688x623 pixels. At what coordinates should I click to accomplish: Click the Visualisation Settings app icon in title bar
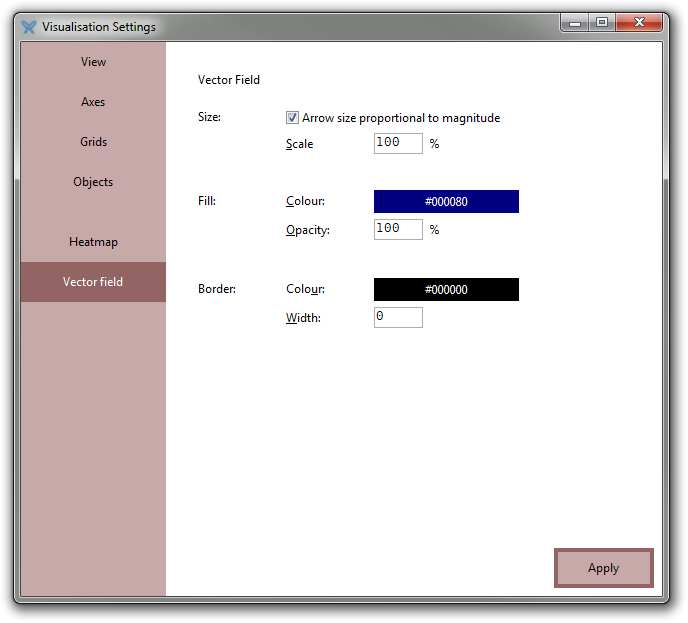point(29,27)
